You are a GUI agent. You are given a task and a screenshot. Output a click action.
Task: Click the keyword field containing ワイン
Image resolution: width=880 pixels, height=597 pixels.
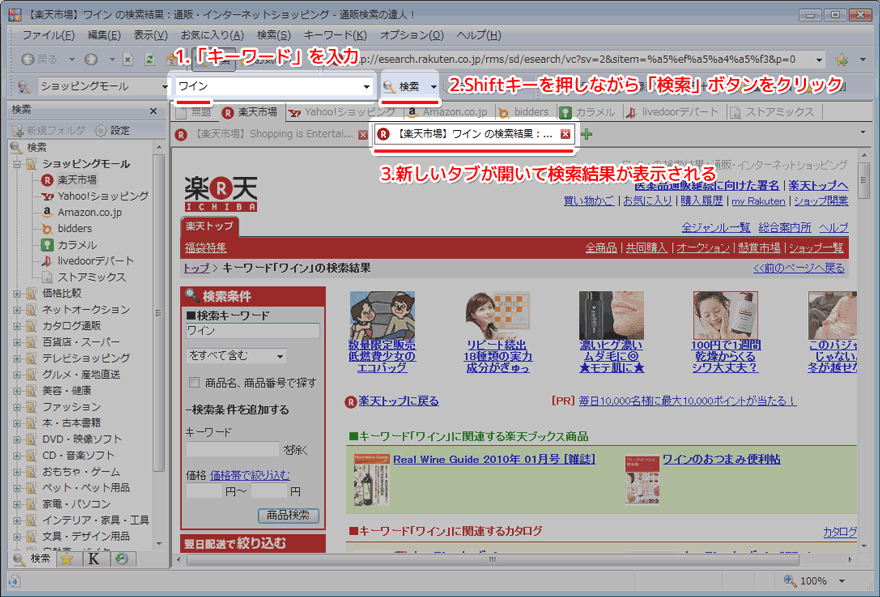(x=267, y=86)
